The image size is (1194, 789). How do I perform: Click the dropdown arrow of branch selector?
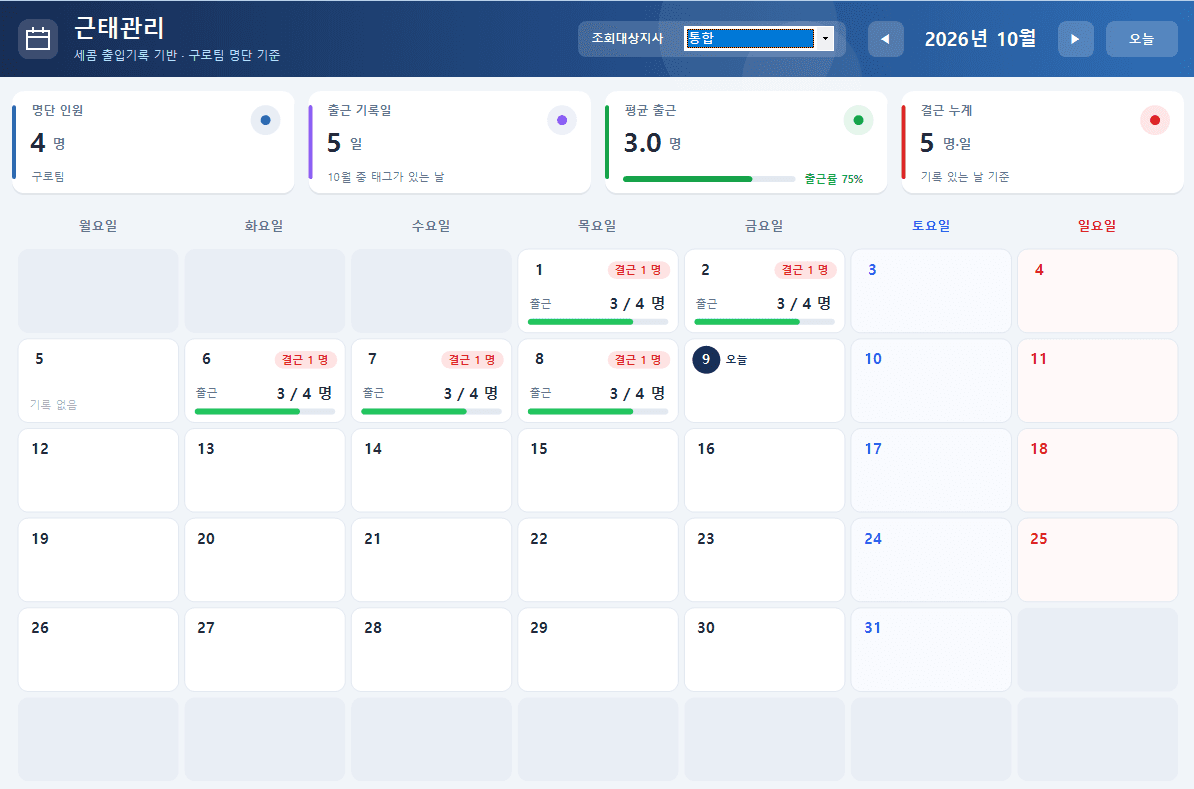click(x=825, y=38)
